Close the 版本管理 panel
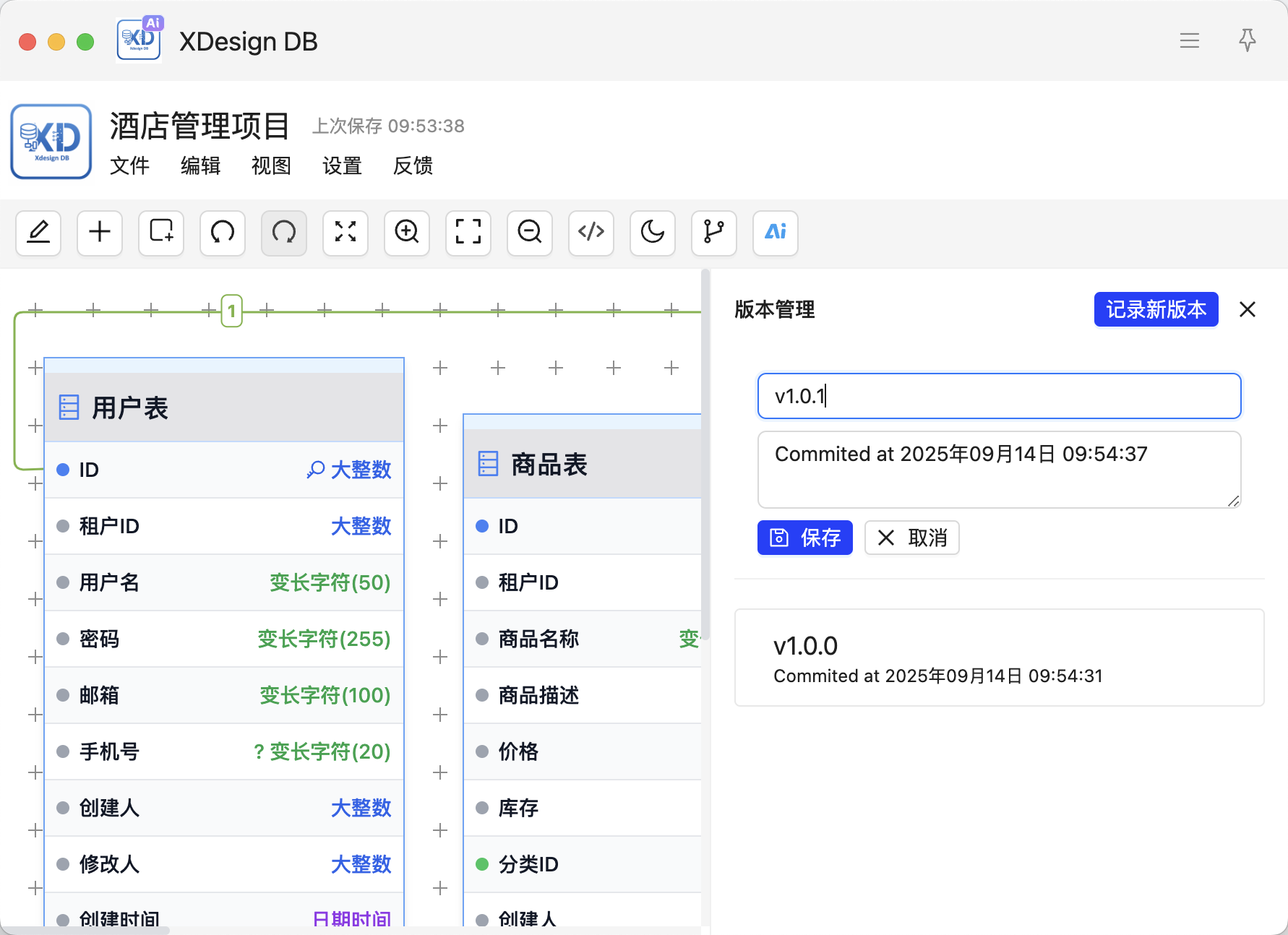Screen dimensions: 1288x935 coord(1248,309)
